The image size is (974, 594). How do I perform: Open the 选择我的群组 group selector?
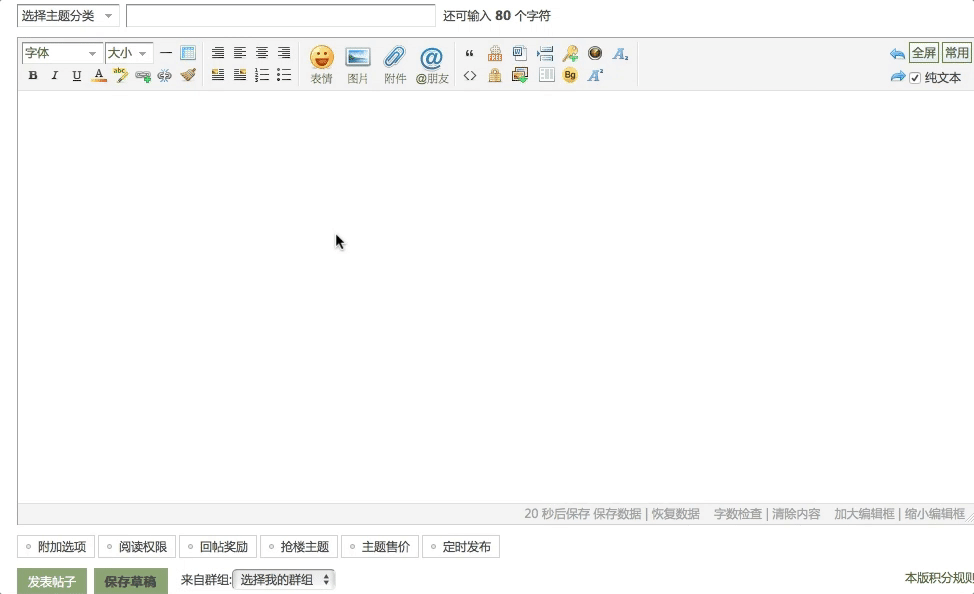(284, 580)
